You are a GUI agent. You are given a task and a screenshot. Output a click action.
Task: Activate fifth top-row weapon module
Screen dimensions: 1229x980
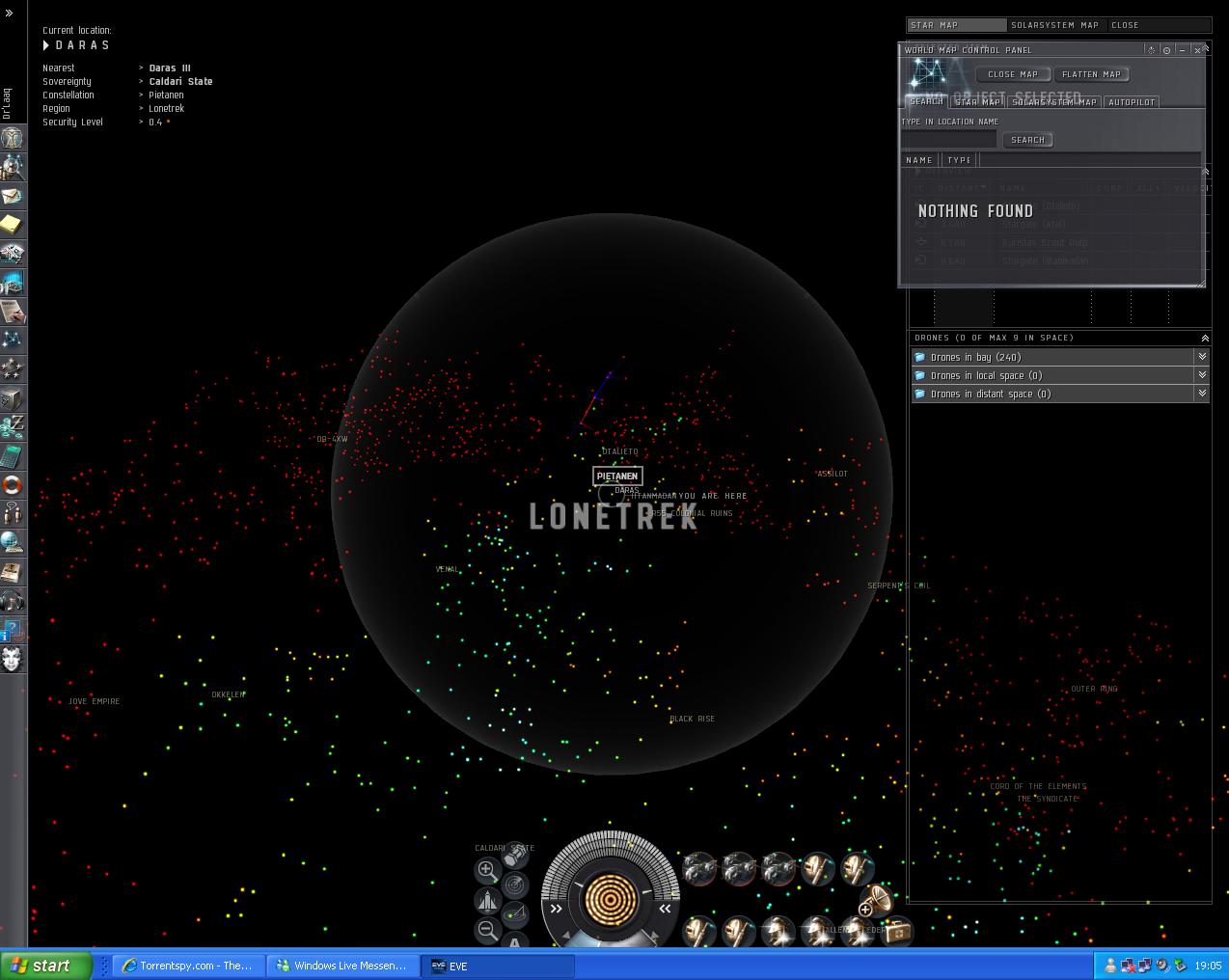pyautogui.click(x=857, y=869)
